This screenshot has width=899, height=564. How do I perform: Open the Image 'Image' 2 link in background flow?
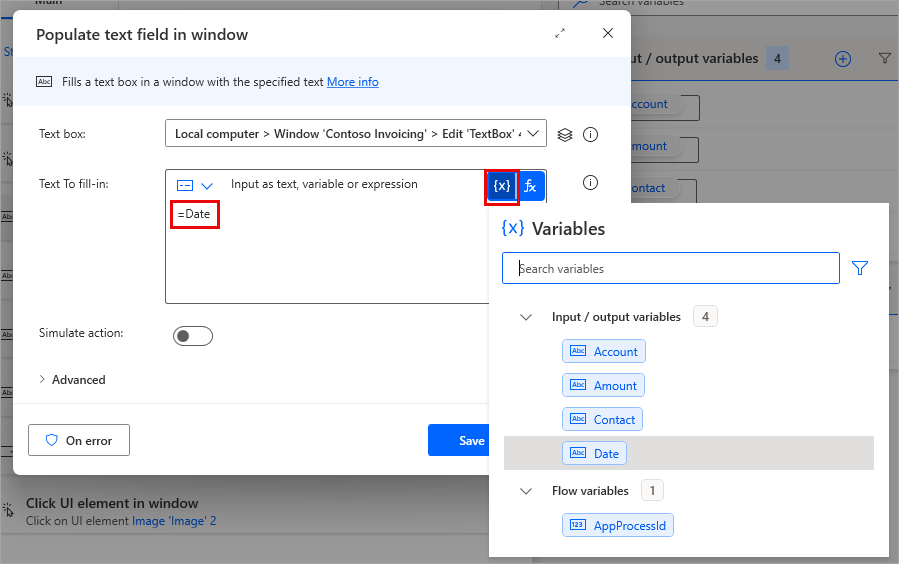(174, 521)
